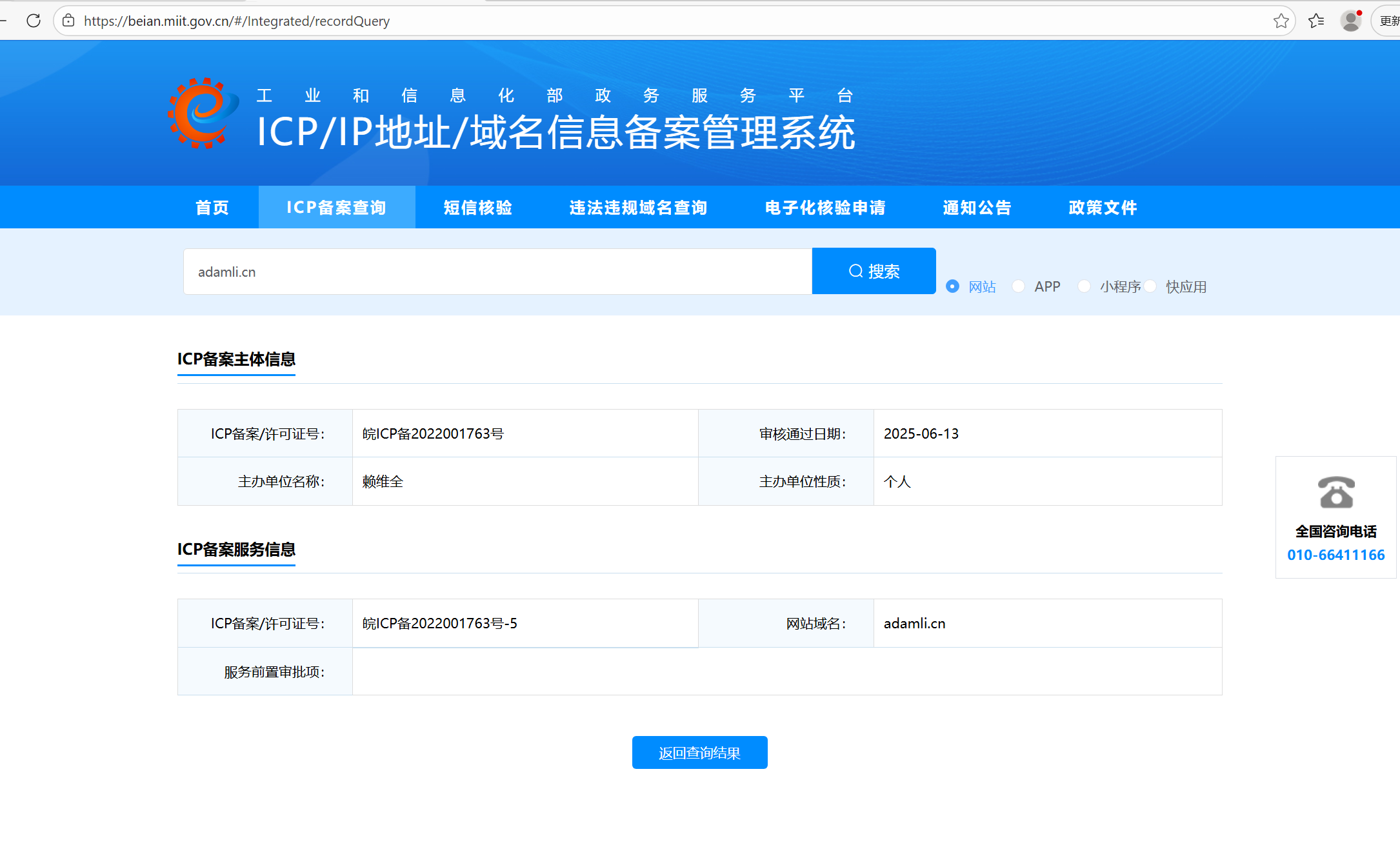The width and height of the screenshot is (1400, 856).
Task: Select the APP radio option
Action: coord(1018,286)
